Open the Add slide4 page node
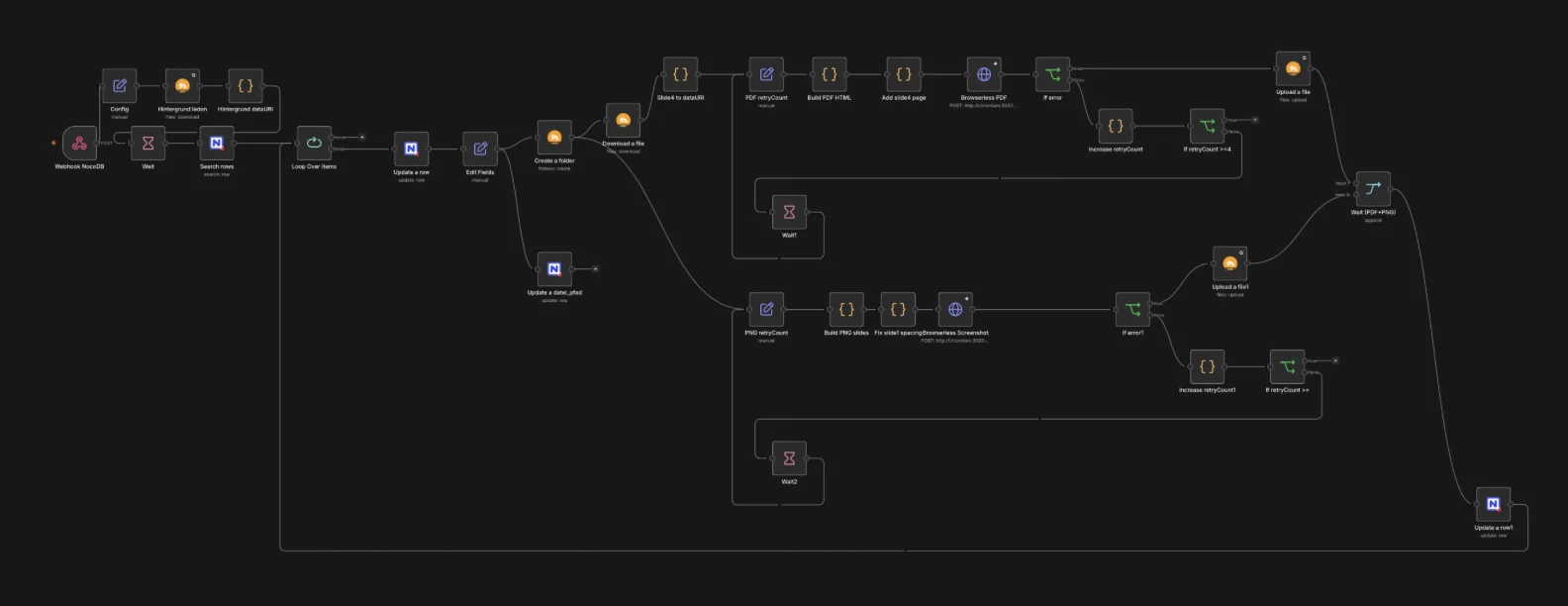The image size is (1568, 606). (904, 74)
